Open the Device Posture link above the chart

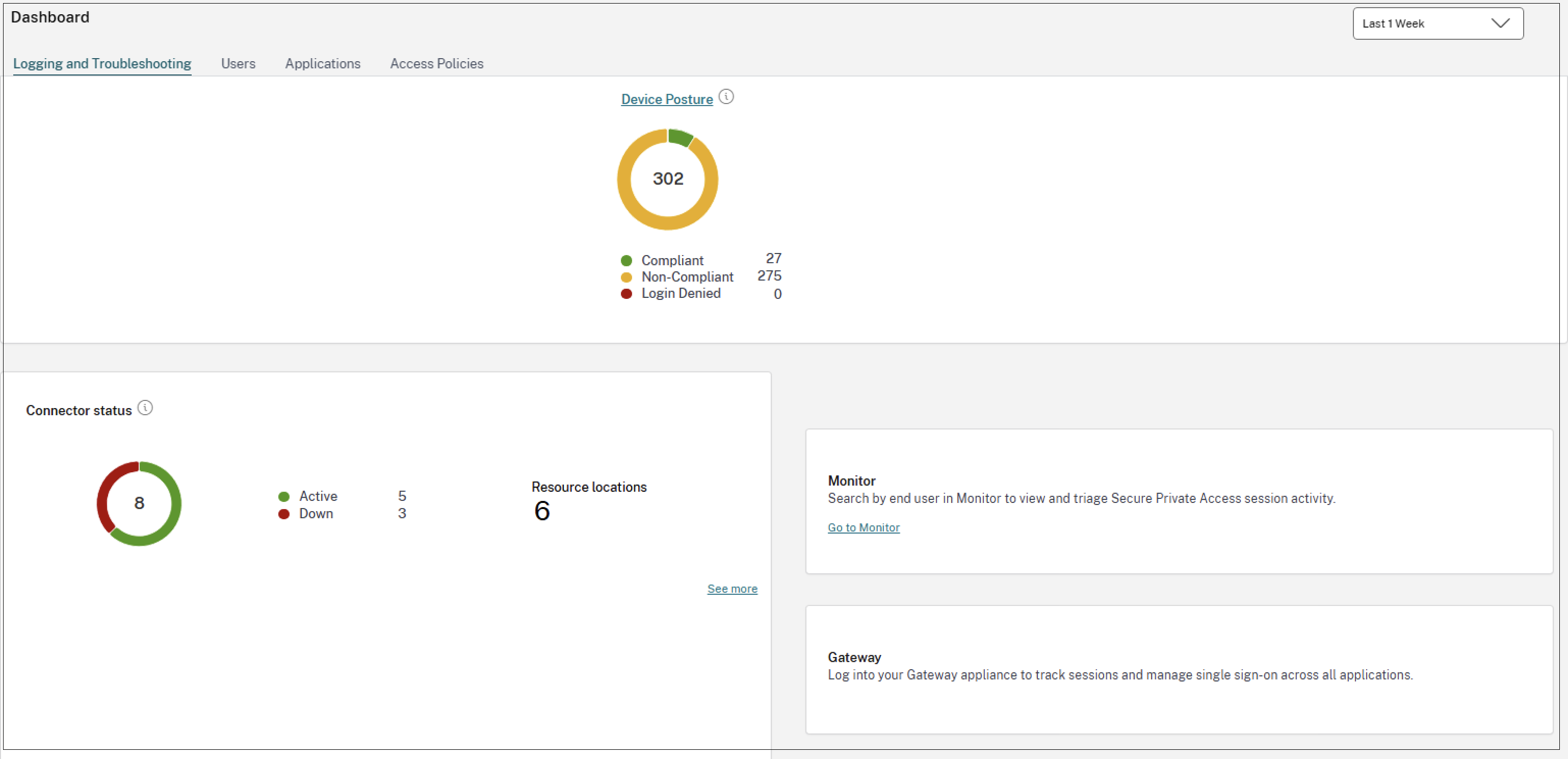tap(667, 98)
